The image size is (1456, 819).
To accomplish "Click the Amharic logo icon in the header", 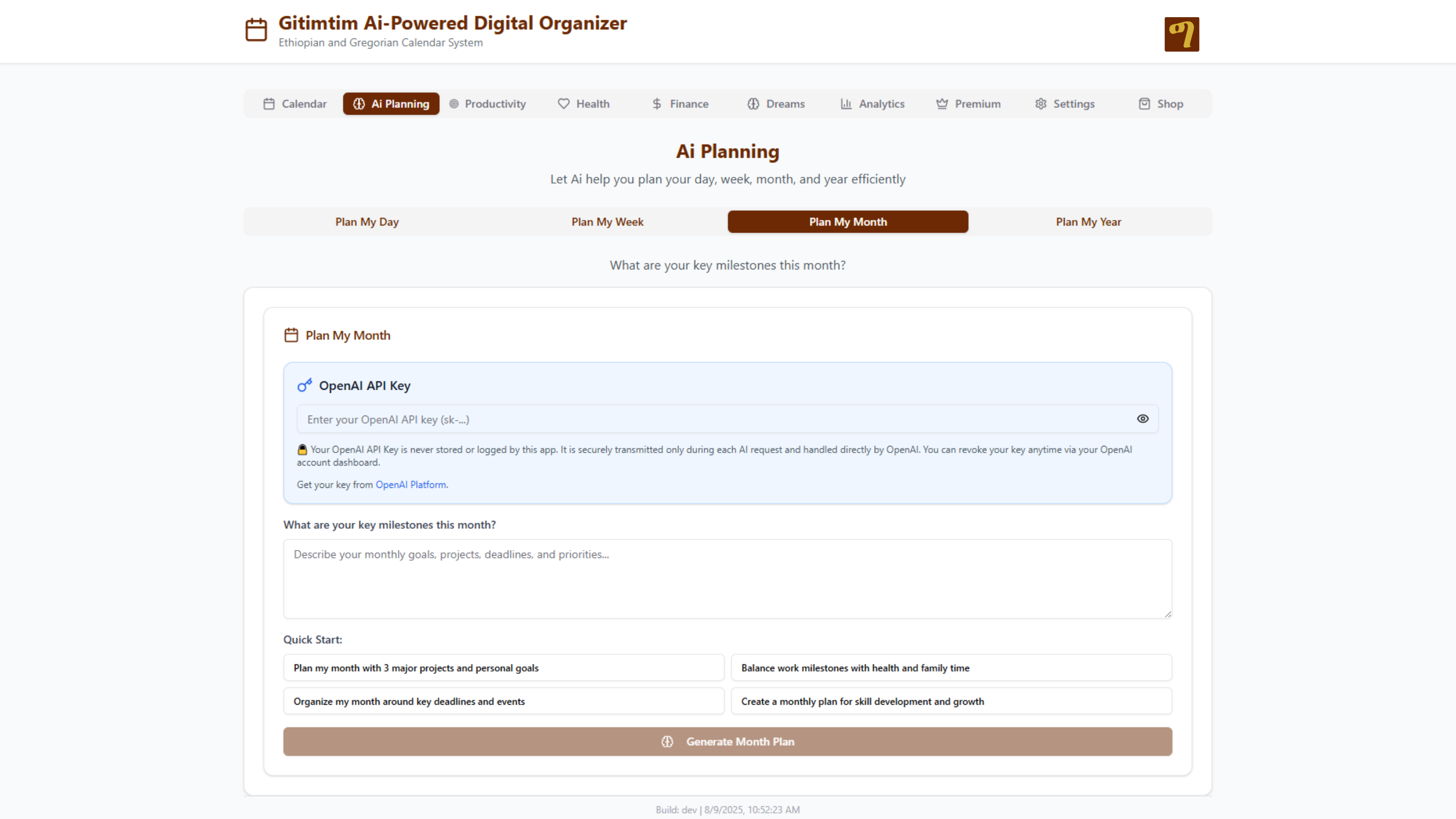I will 1181,34.
